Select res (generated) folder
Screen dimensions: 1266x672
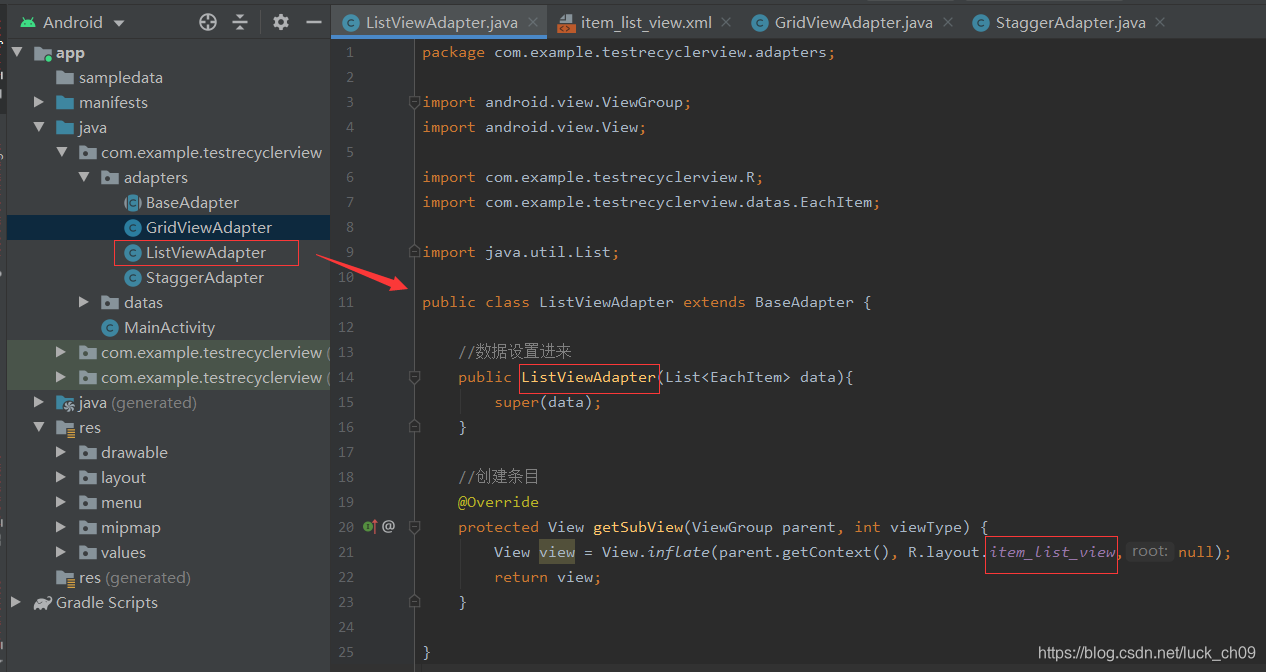(x=135, y=577)
